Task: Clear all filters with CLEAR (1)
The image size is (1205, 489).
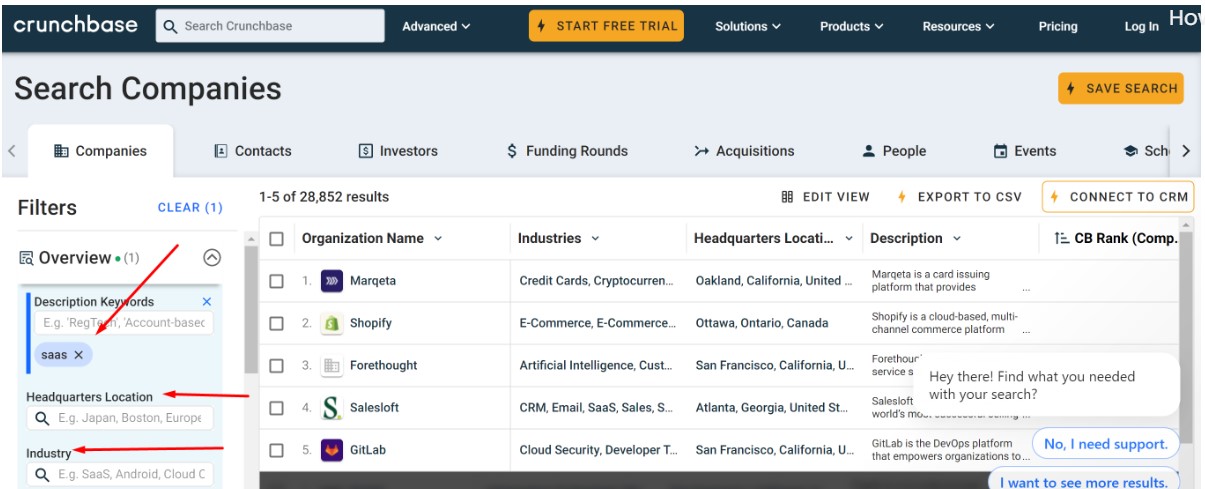Action: pyautogui.click(x=190, y=208)
